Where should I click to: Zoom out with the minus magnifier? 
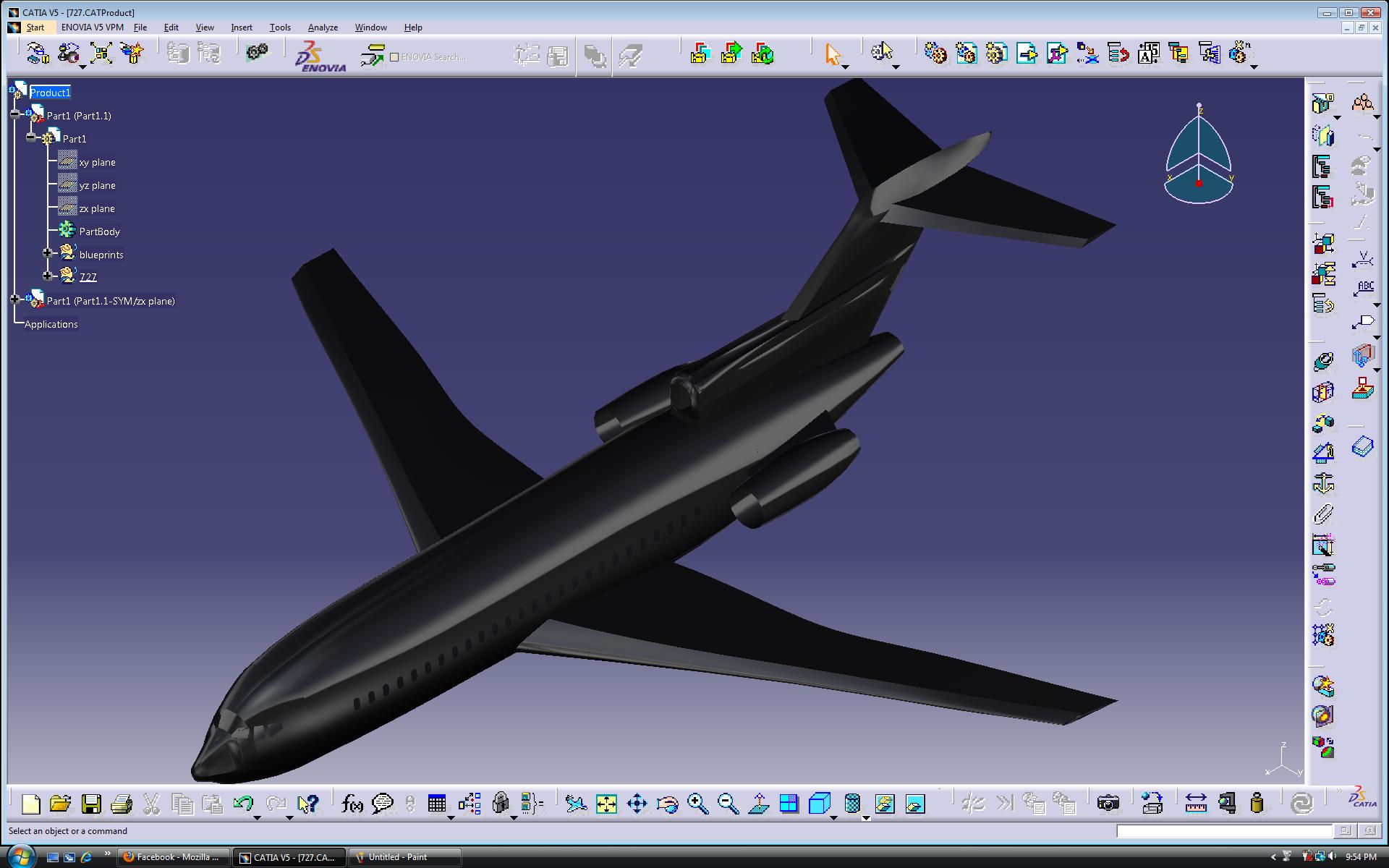point(728,804)
